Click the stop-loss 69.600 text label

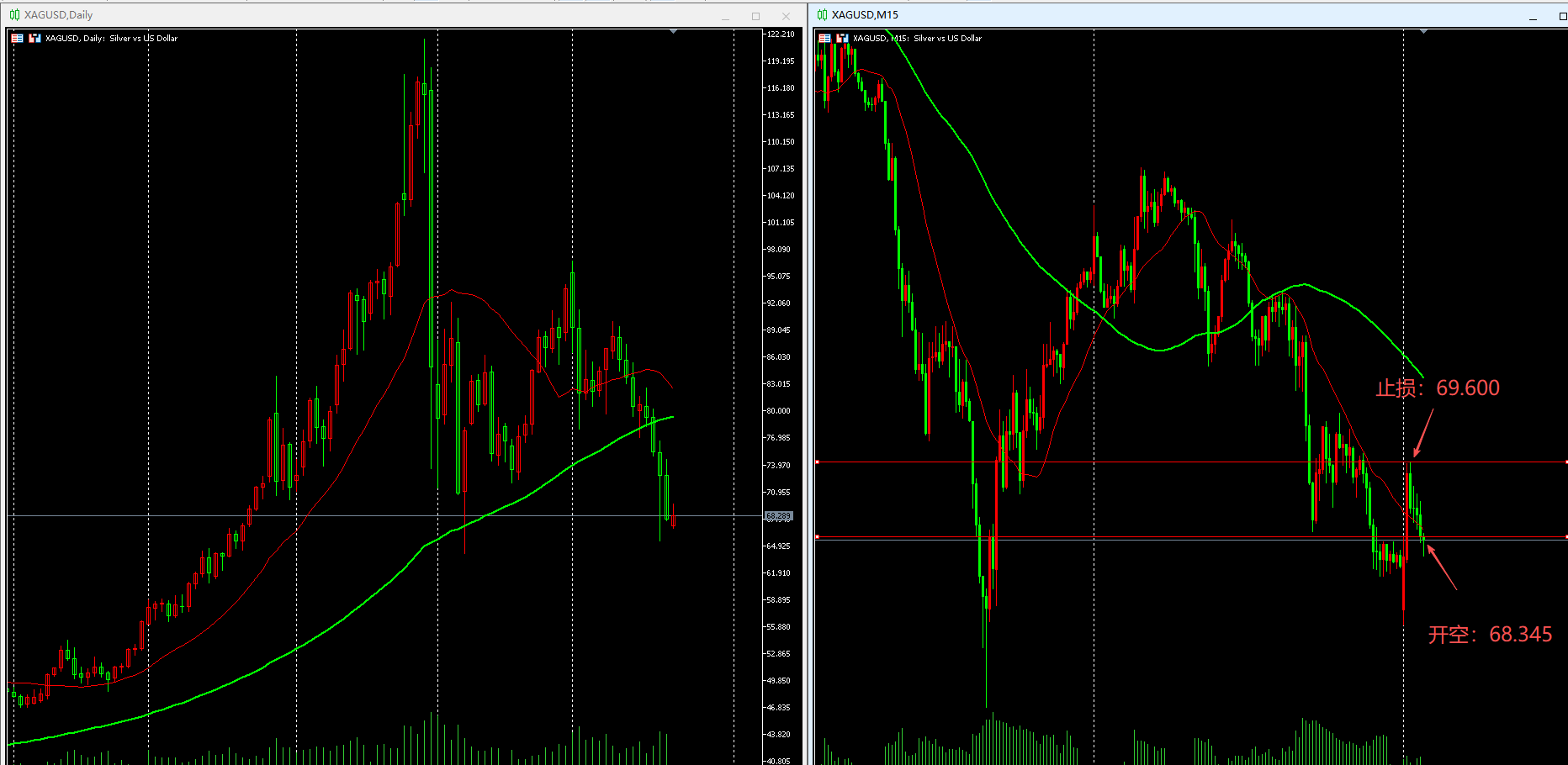pyautogui.click(x=1437, y=388)
